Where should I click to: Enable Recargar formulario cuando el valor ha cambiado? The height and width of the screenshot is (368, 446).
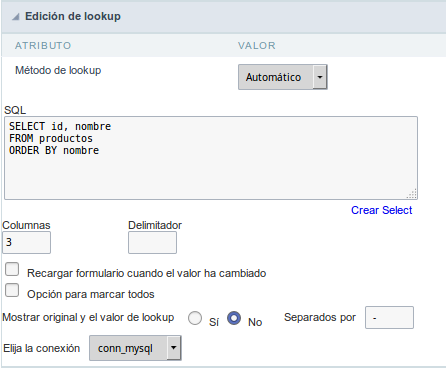12,269
